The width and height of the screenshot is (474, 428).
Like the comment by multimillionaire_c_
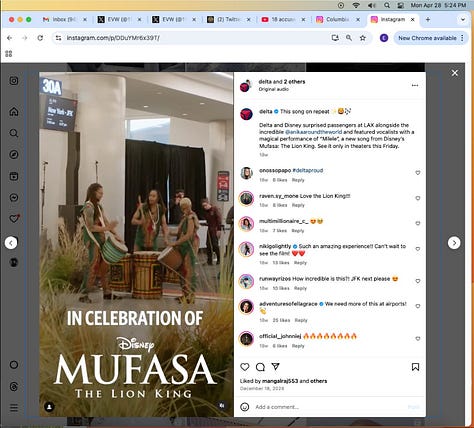click(418, 223)
